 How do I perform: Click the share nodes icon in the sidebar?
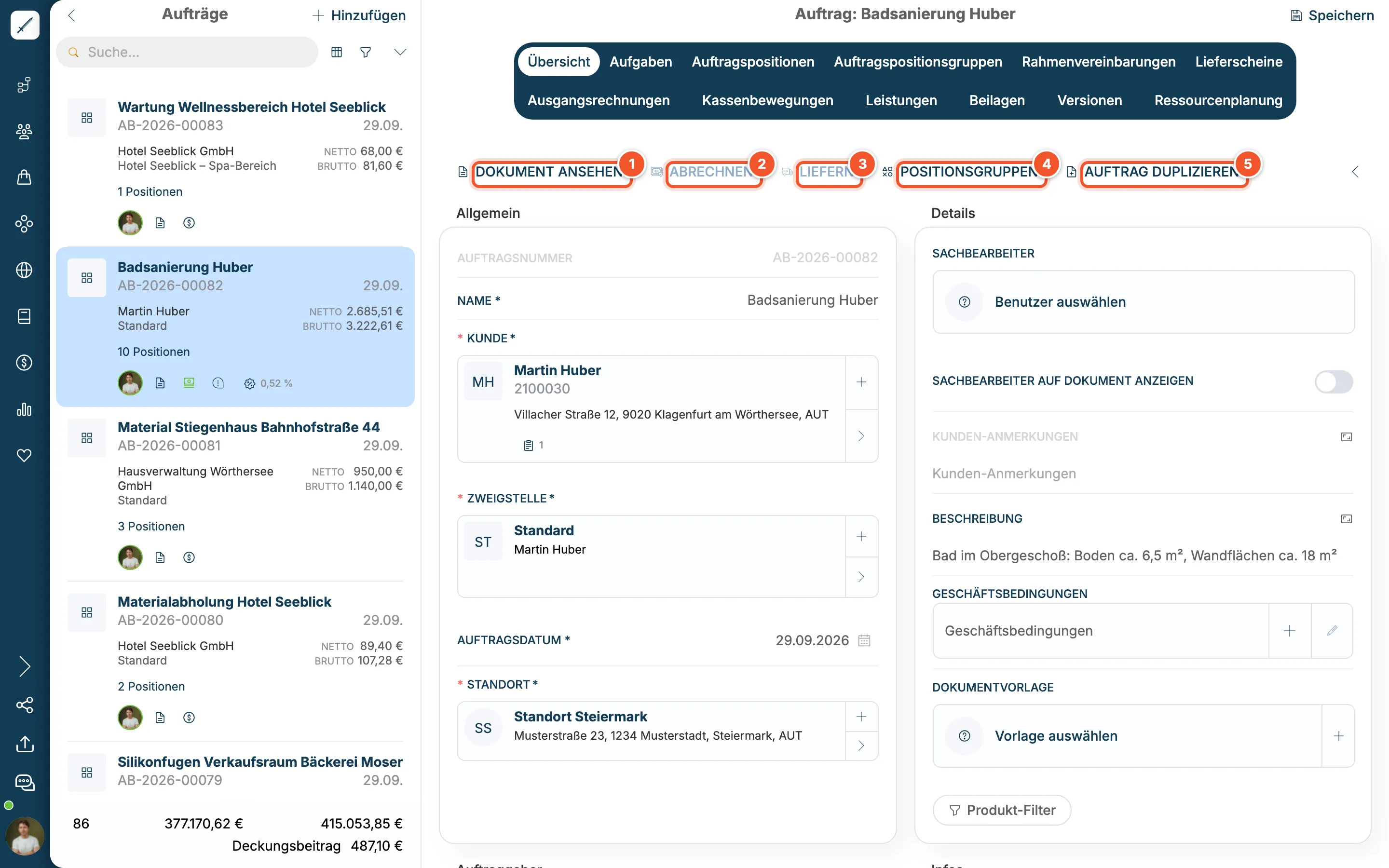click(24, 705)
